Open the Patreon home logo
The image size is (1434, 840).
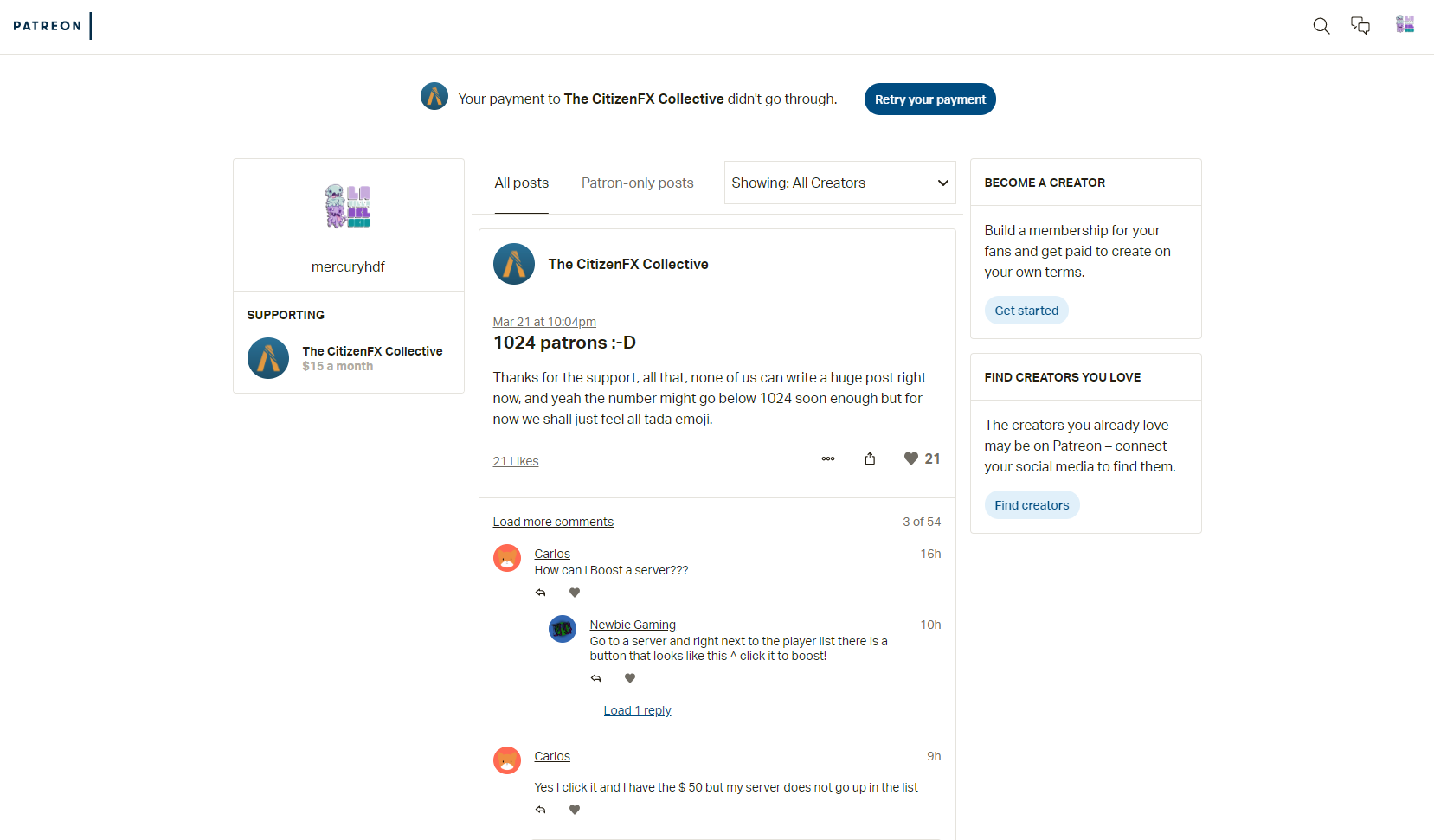tap(52, 26)
